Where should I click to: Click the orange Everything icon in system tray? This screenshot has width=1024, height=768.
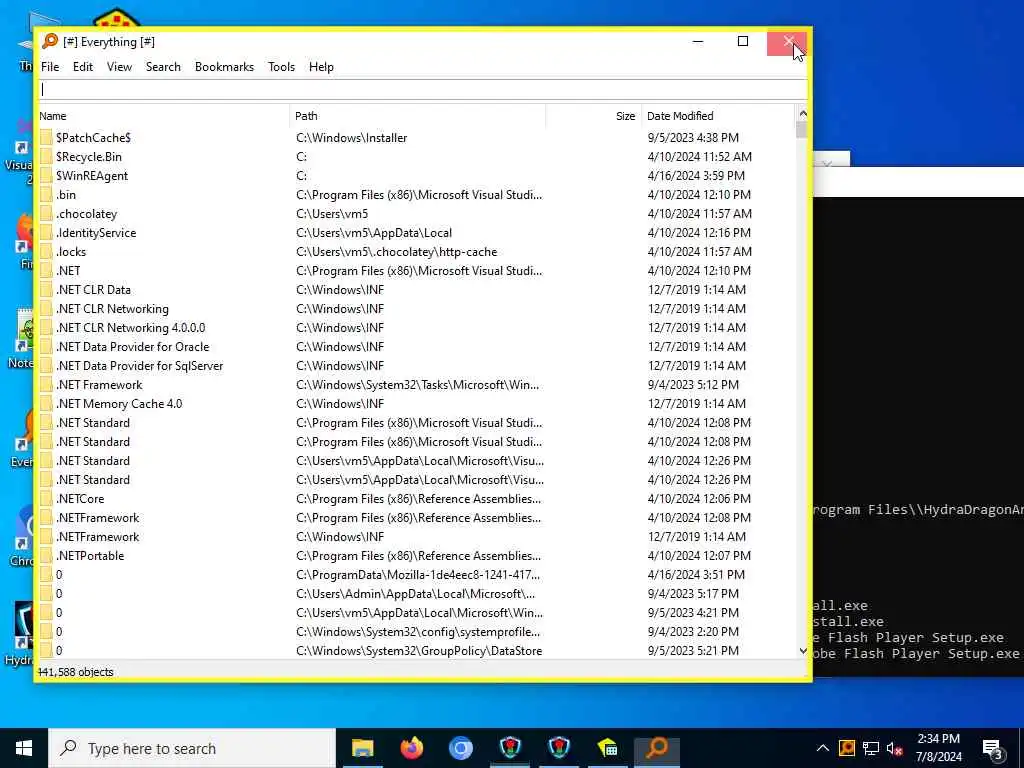click(847, 748)
